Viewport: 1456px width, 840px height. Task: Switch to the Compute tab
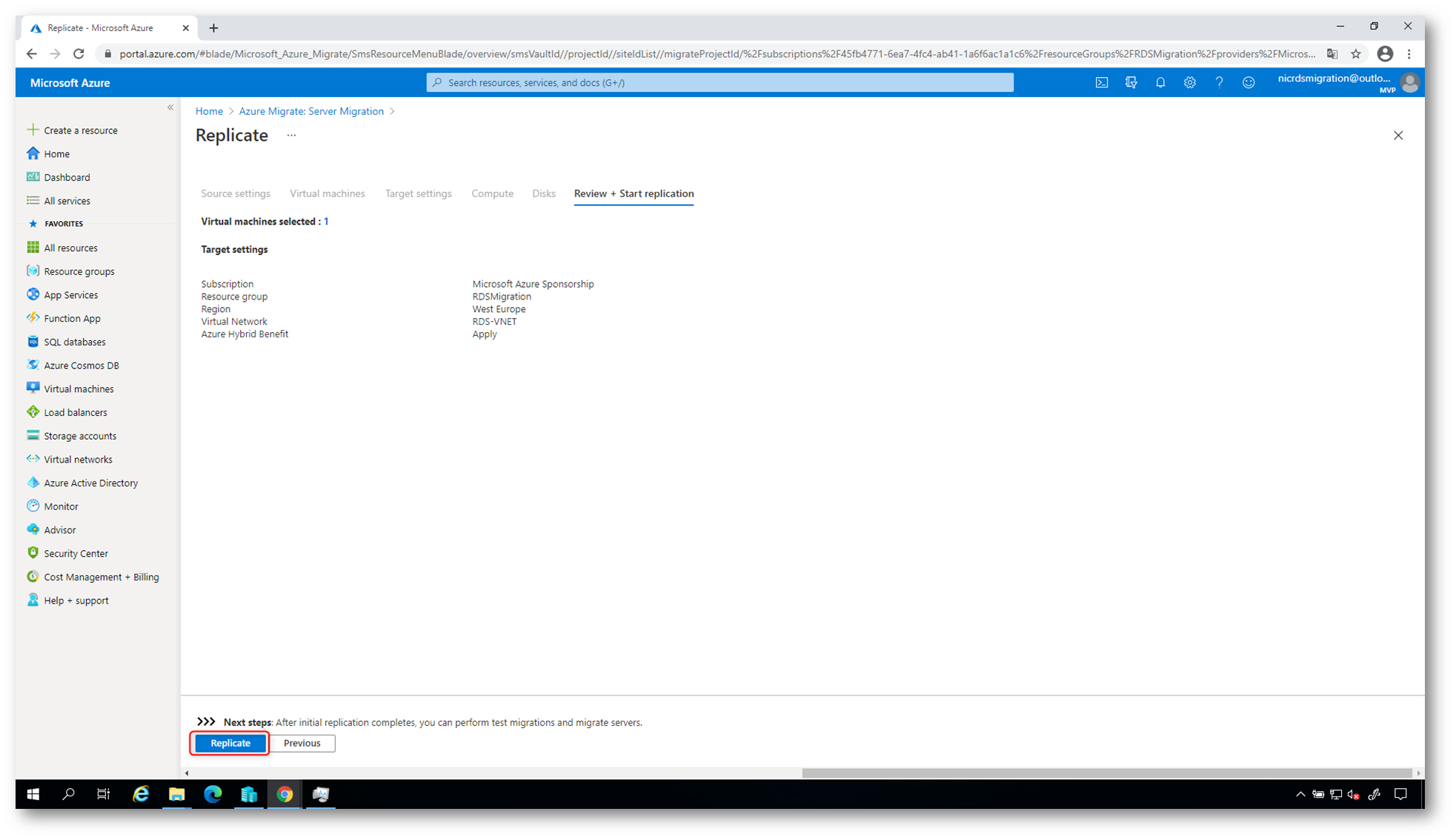click(492, 194)
